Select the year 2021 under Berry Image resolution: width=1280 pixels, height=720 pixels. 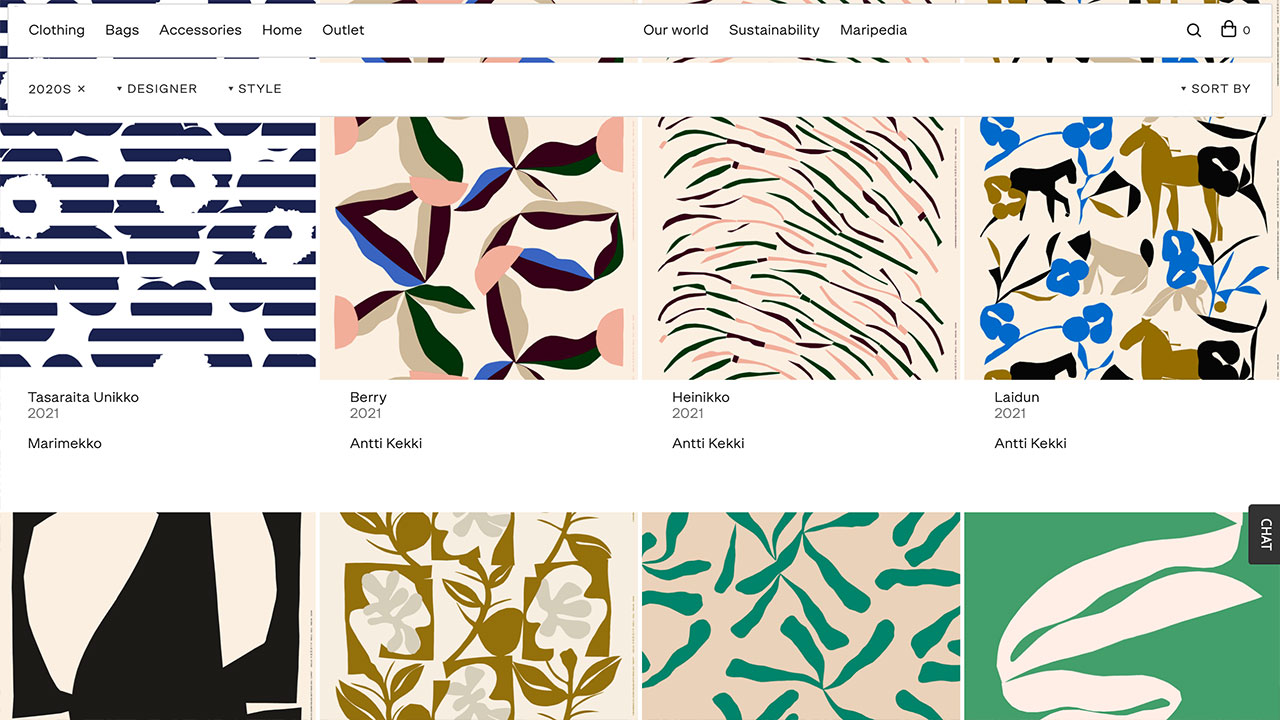pyautogui.click(x=365, y=413)
